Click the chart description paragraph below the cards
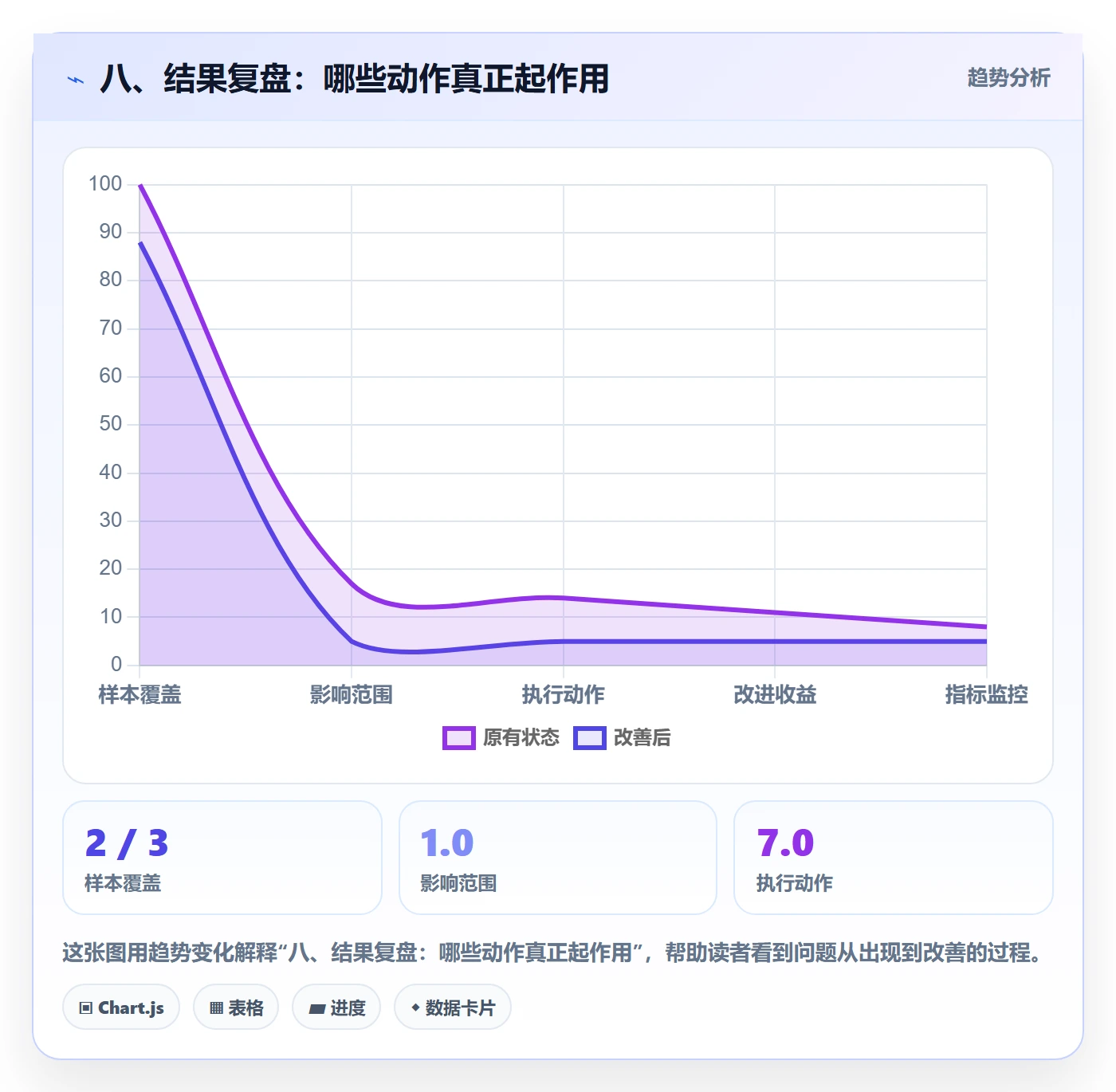This screenshot has width=1116, height=1092. pos(555,953)
